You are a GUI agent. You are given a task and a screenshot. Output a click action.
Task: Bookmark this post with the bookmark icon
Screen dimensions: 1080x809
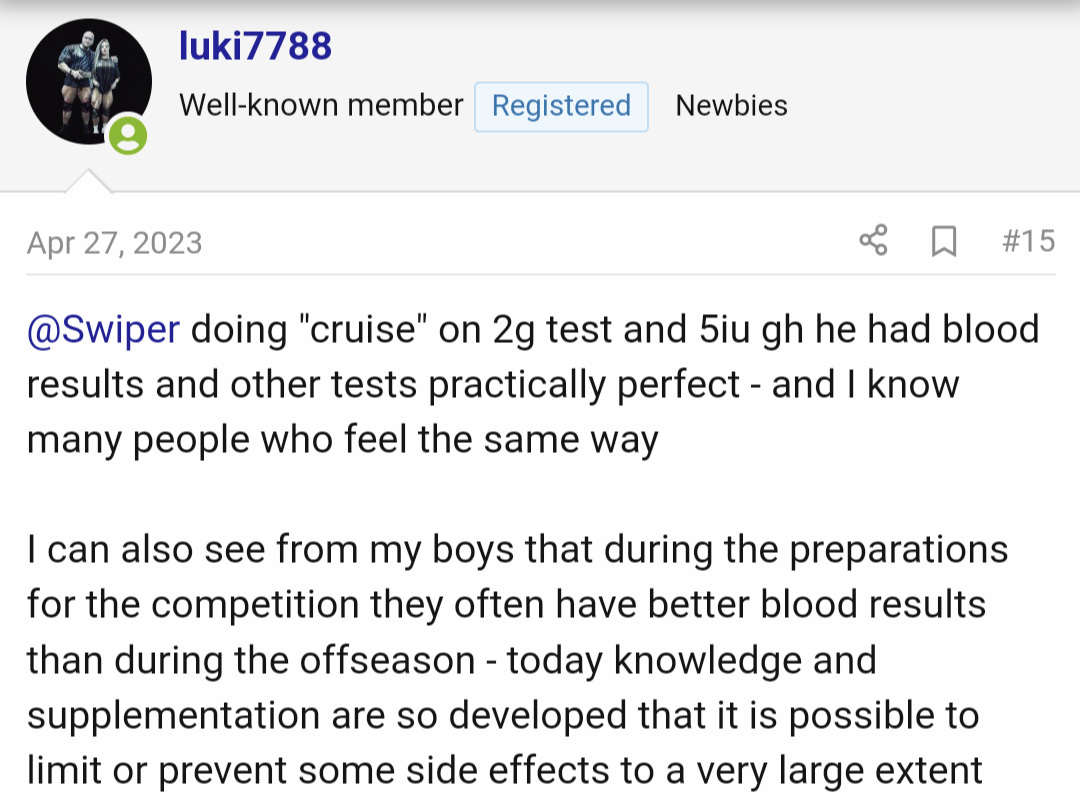pyautogui.click(x=943, y=241)
